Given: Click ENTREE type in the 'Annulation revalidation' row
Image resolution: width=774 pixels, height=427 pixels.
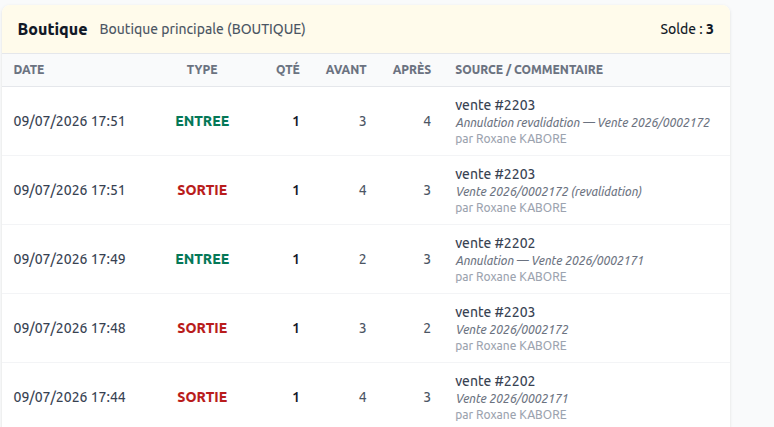Looking at the screenshot, I should (x=202, y=121).
